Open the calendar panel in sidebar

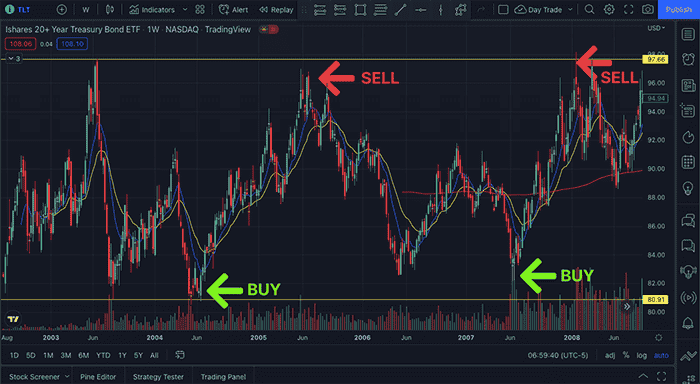(x=688, y=162)
